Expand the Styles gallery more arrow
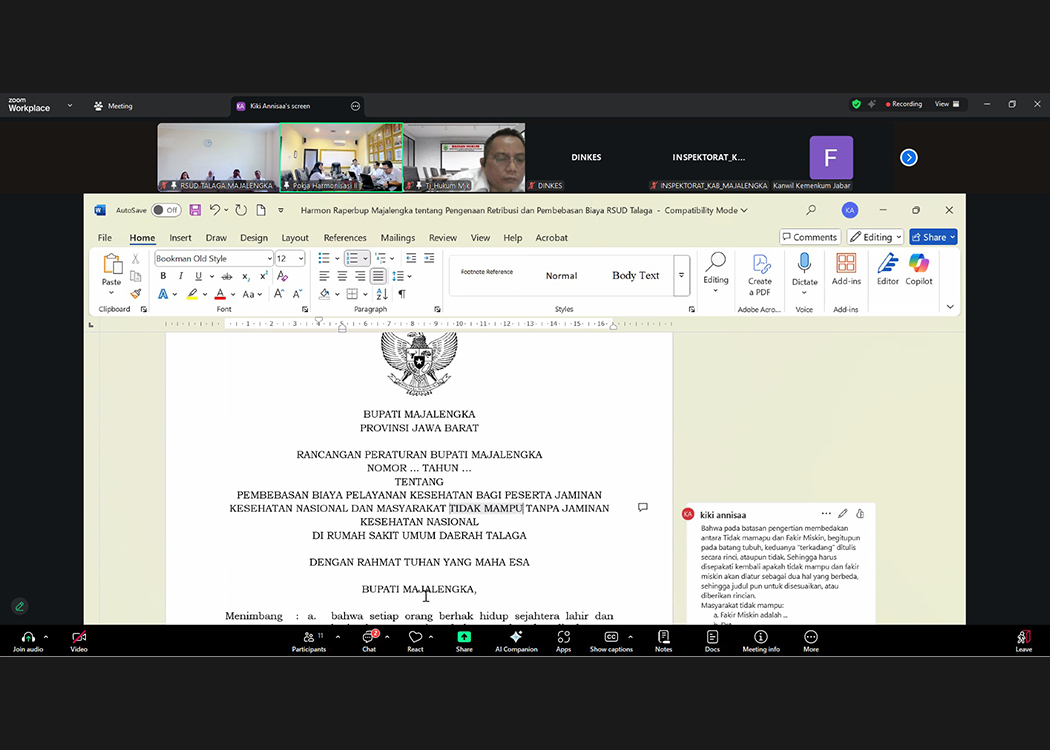 (x=682, y=275)
